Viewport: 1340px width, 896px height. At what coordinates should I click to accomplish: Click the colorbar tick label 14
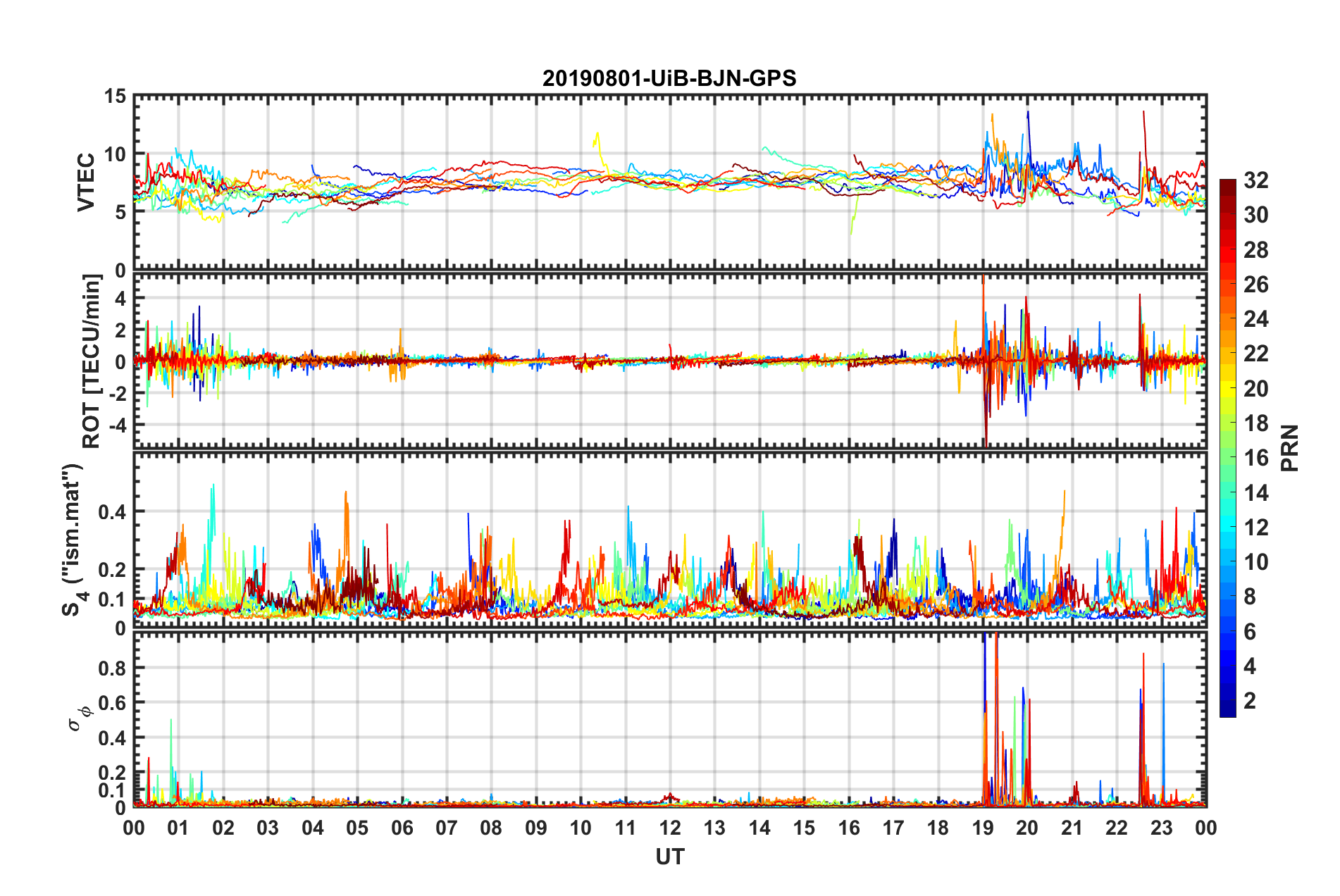[x=1256, y=492]
